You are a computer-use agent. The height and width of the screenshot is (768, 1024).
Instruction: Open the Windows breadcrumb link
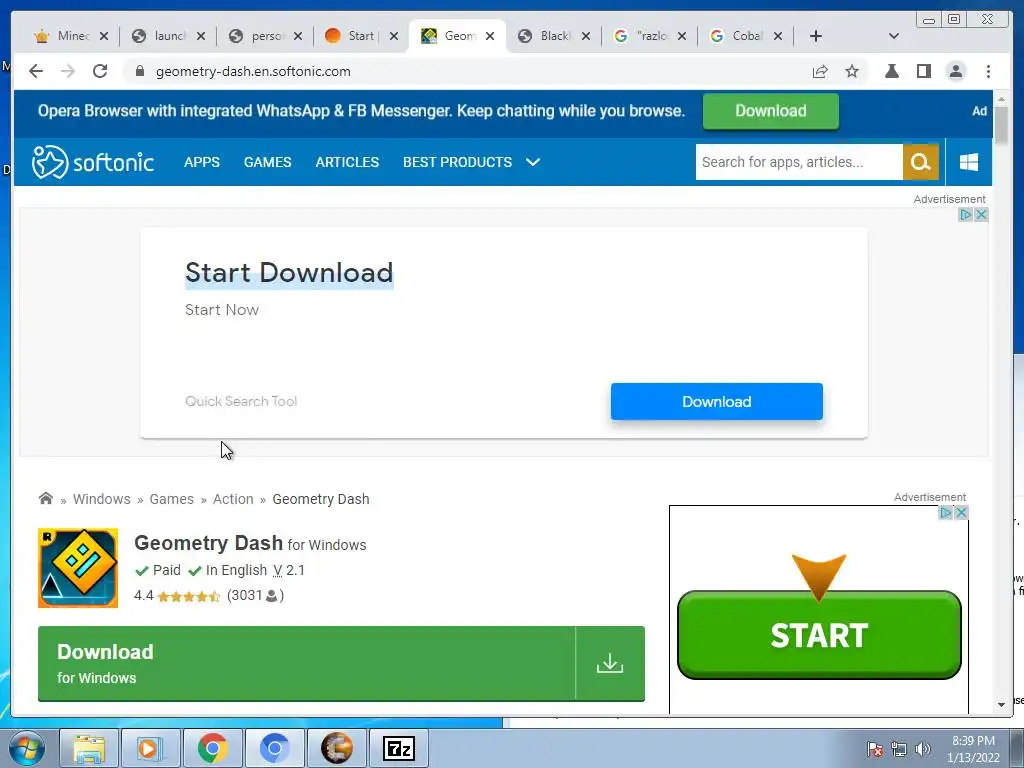(x=102, y=499)
